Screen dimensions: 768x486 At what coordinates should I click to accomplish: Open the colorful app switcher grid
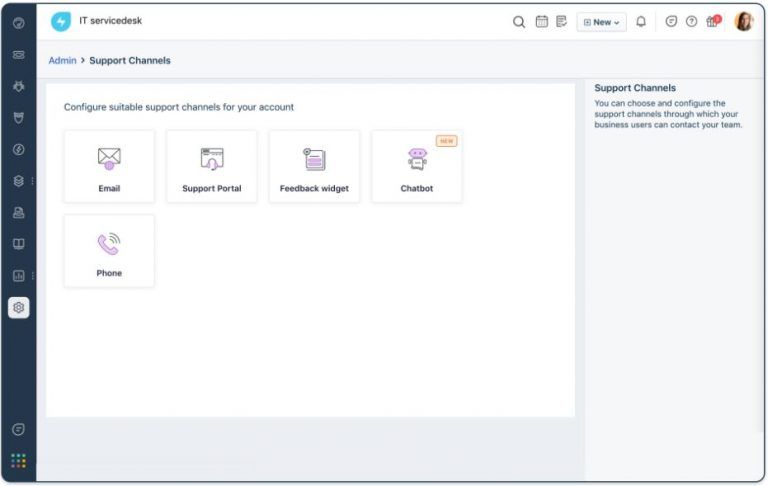18,461
